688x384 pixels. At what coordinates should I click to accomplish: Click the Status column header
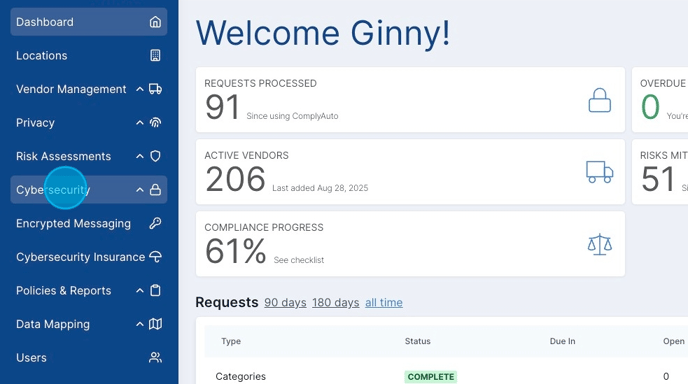pos(417,341)
